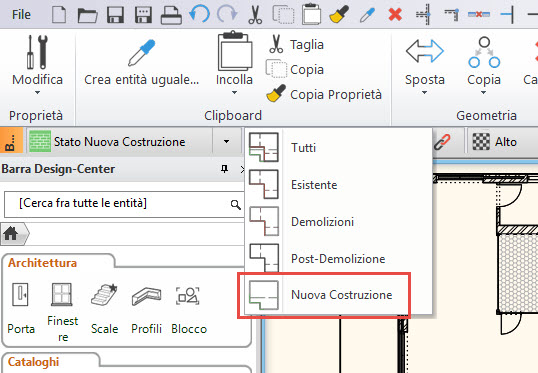Select the Porta door tool
This screenshot has width=538, height=373.
point(21,308)
